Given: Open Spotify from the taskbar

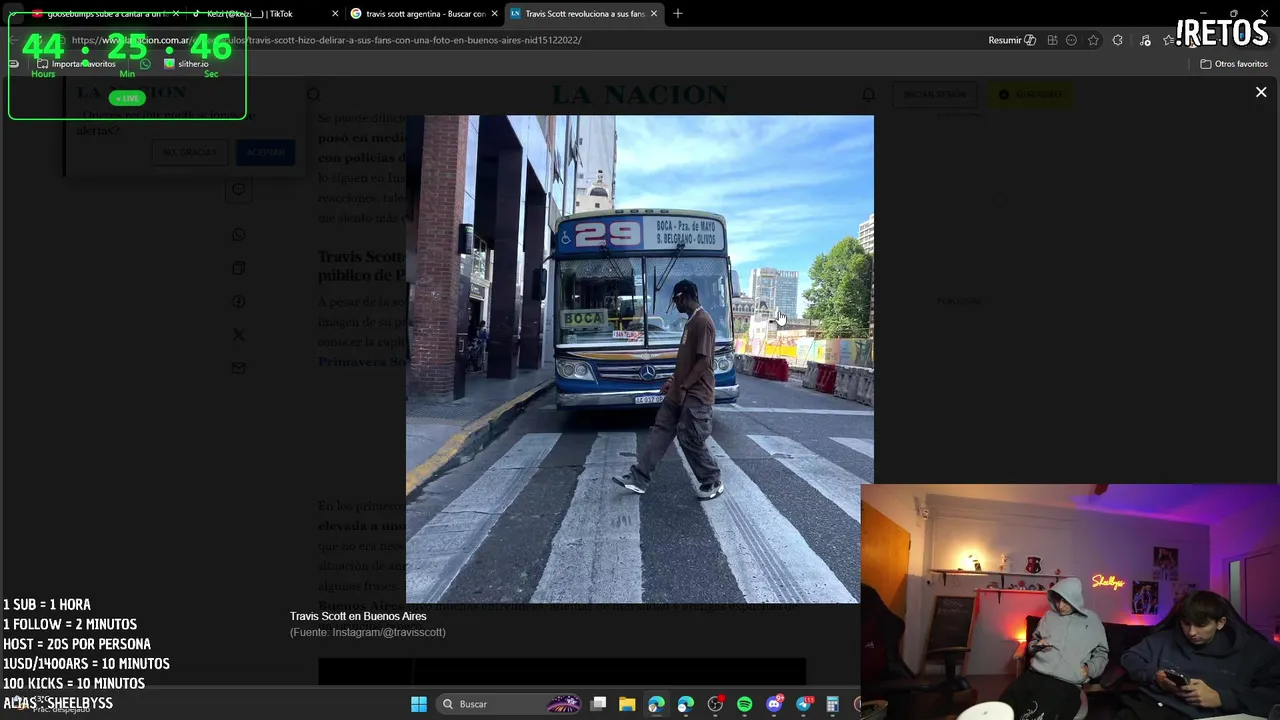Looking at the screenshot, I should click(x=744, y=704).
